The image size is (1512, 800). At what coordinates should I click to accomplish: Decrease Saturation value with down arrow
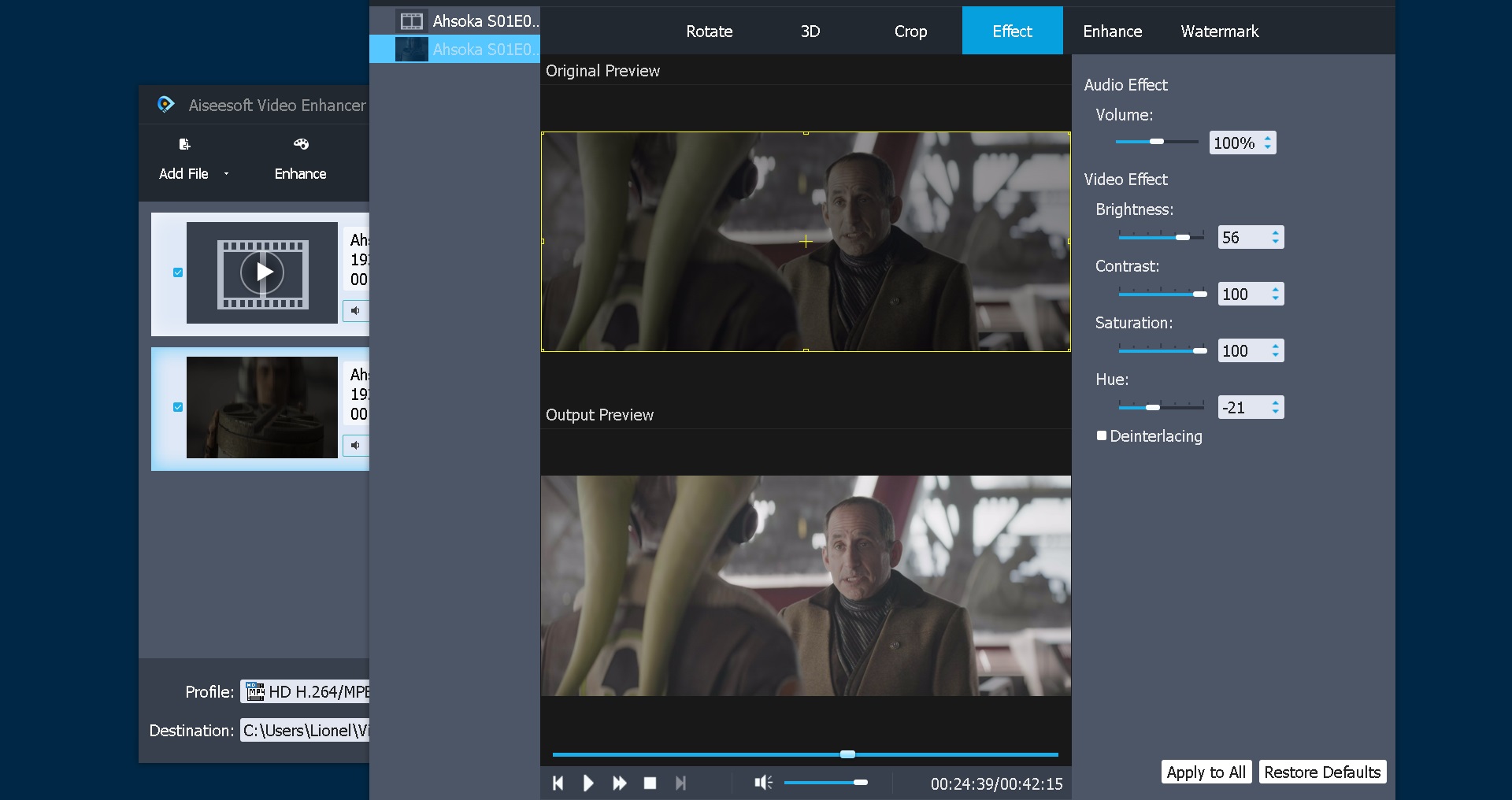[1276, 355]
